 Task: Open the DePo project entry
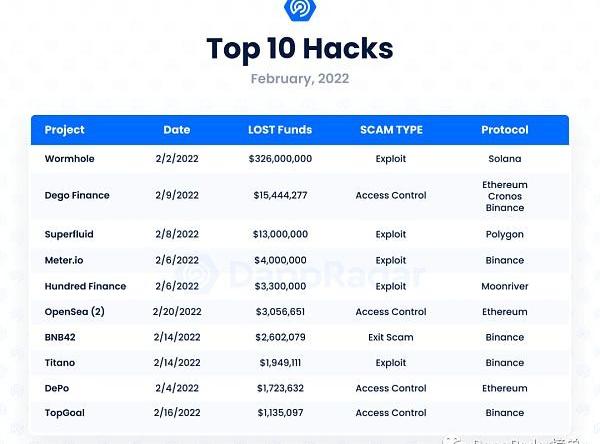58,388
